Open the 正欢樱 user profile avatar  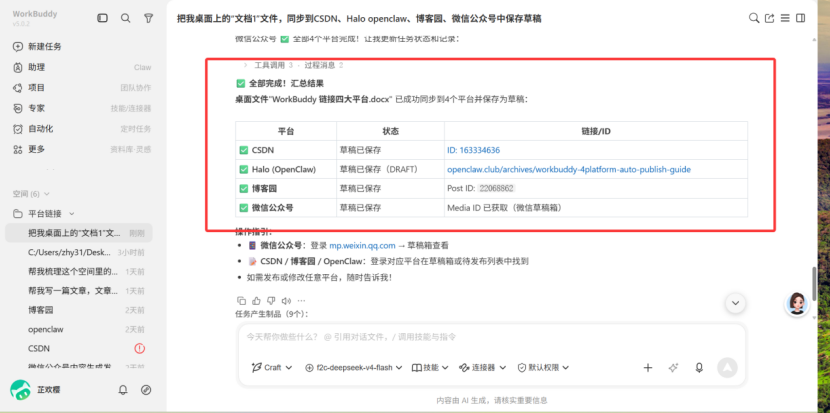pos(20,390)
